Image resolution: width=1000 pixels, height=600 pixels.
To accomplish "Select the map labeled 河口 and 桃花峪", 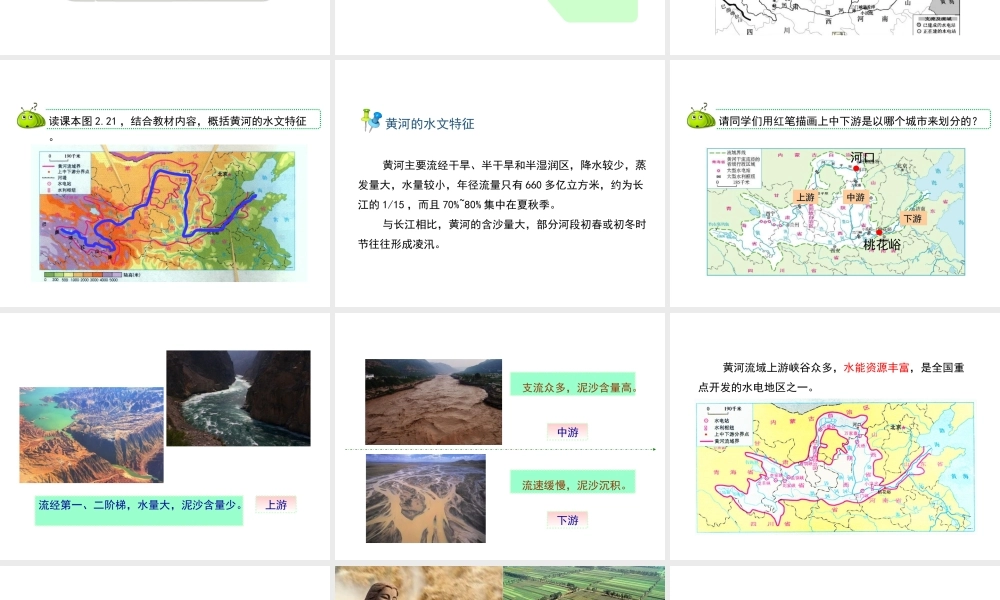I will pyautogui.click(x=835, y=212).
